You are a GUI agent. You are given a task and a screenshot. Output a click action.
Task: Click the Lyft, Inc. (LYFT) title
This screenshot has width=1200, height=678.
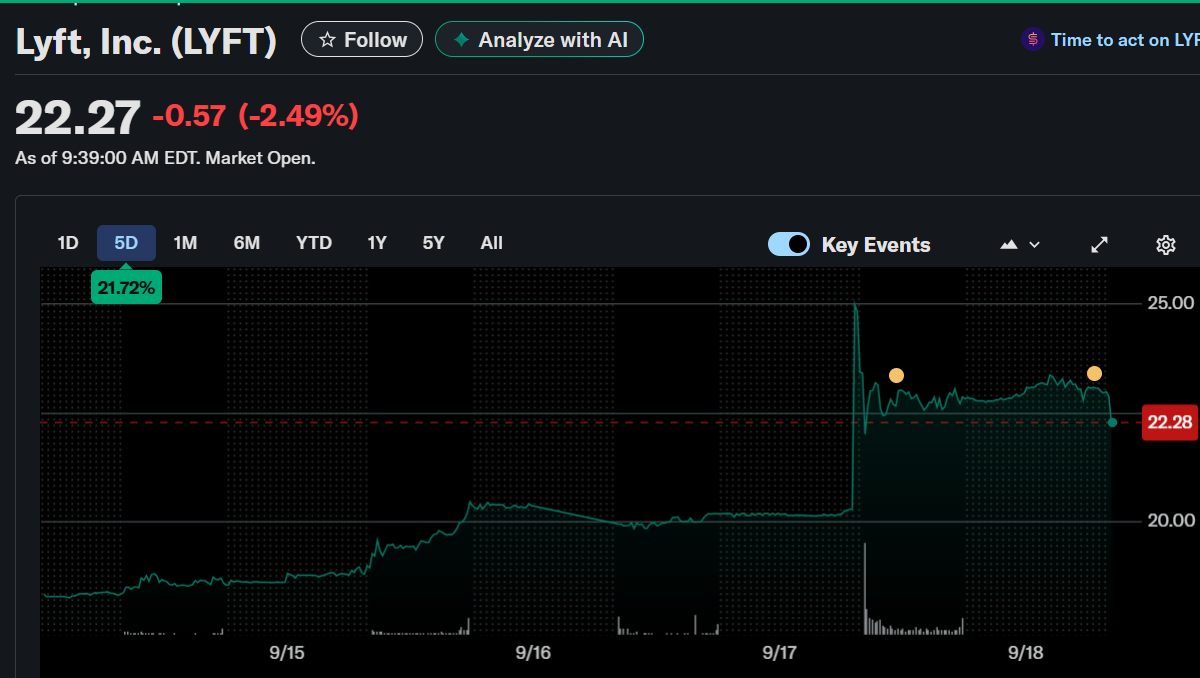pyautogui.click(x=146, y=41)
